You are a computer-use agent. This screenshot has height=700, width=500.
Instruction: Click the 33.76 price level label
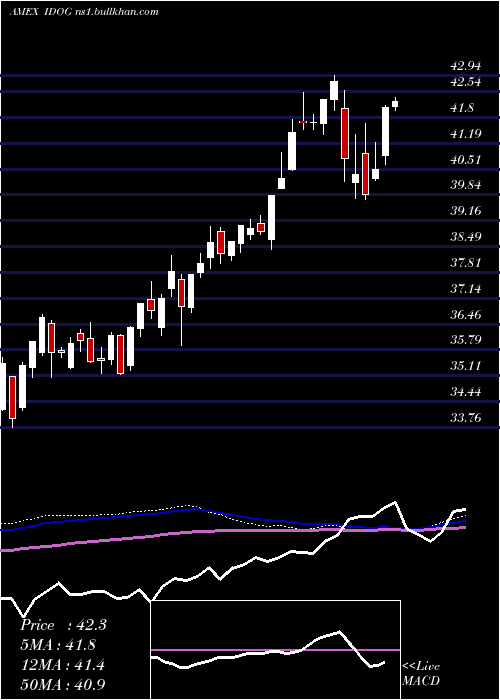tap(466, 418)
